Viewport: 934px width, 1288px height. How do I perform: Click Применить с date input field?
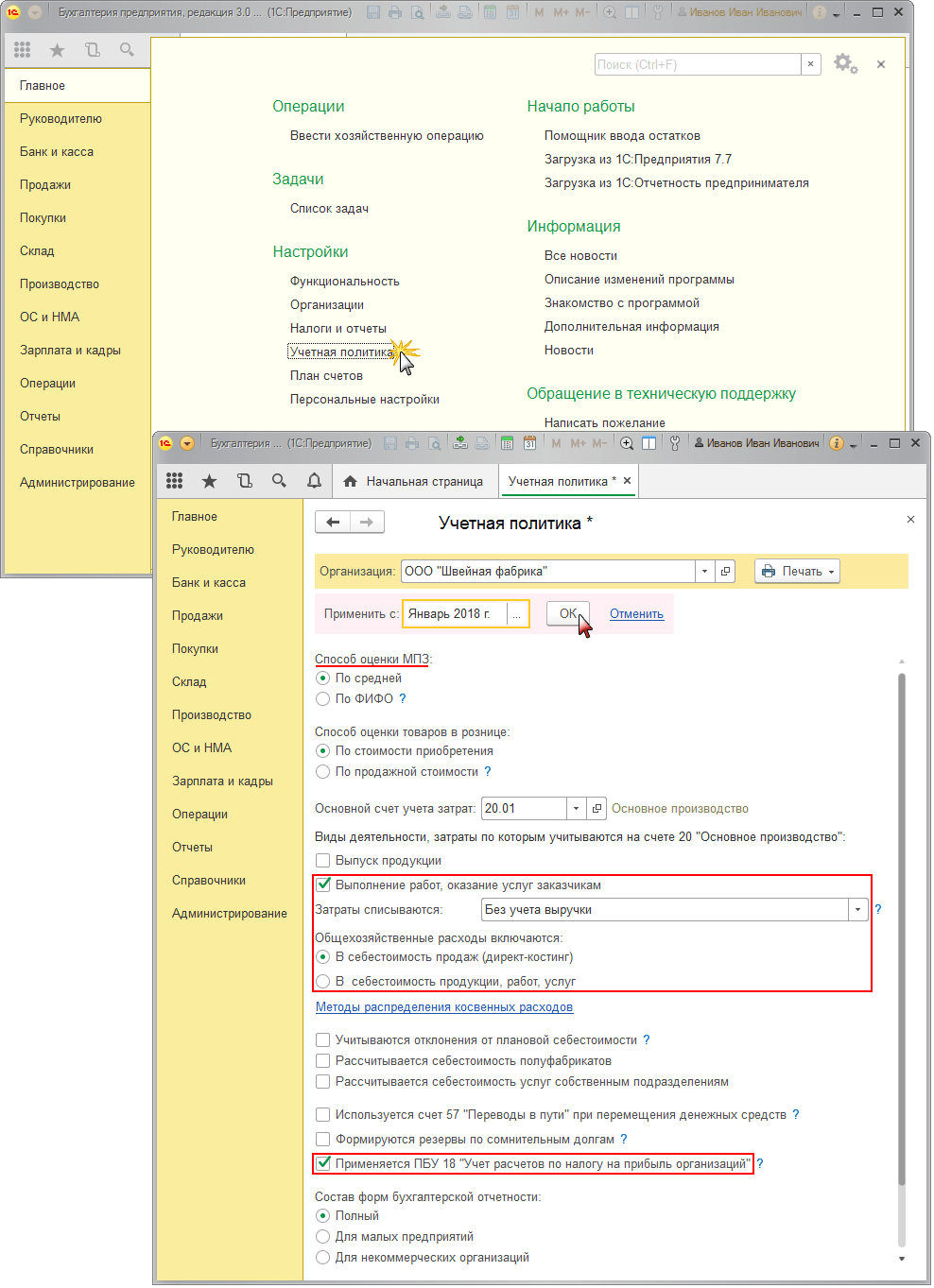tap(456, 613)
